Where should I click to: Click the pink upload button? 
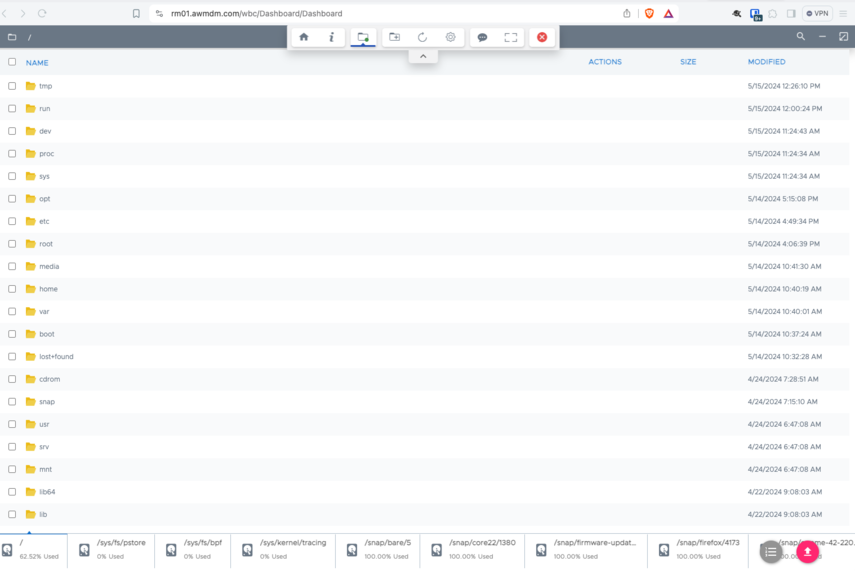coord(808,551)
